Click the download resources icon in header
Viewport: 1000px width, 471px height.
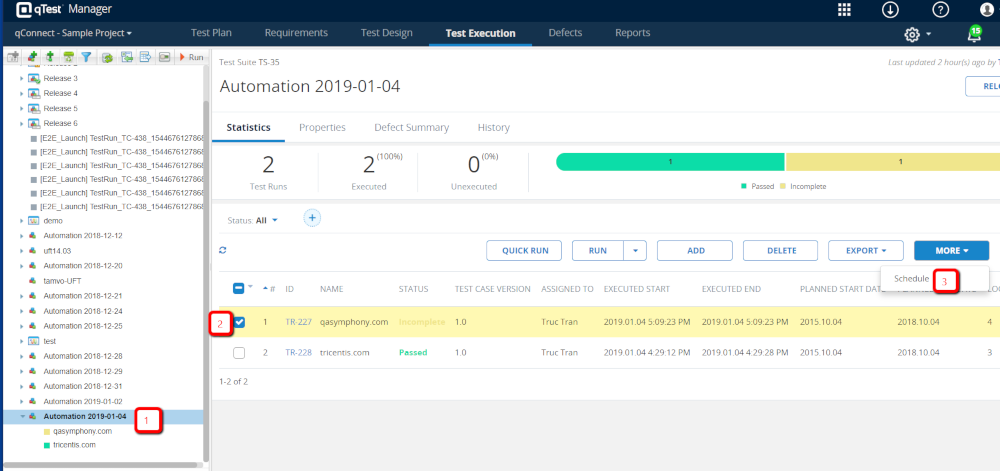[890, 10]
